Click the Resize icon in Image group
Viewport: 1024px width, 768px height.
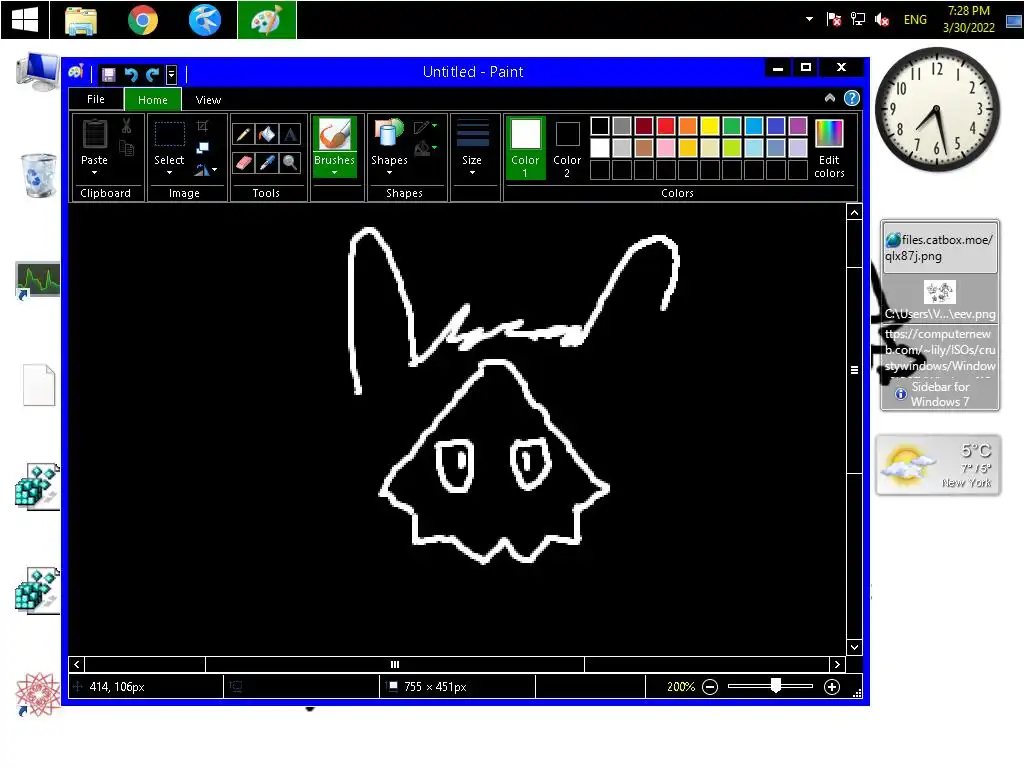tap(202, 148)
